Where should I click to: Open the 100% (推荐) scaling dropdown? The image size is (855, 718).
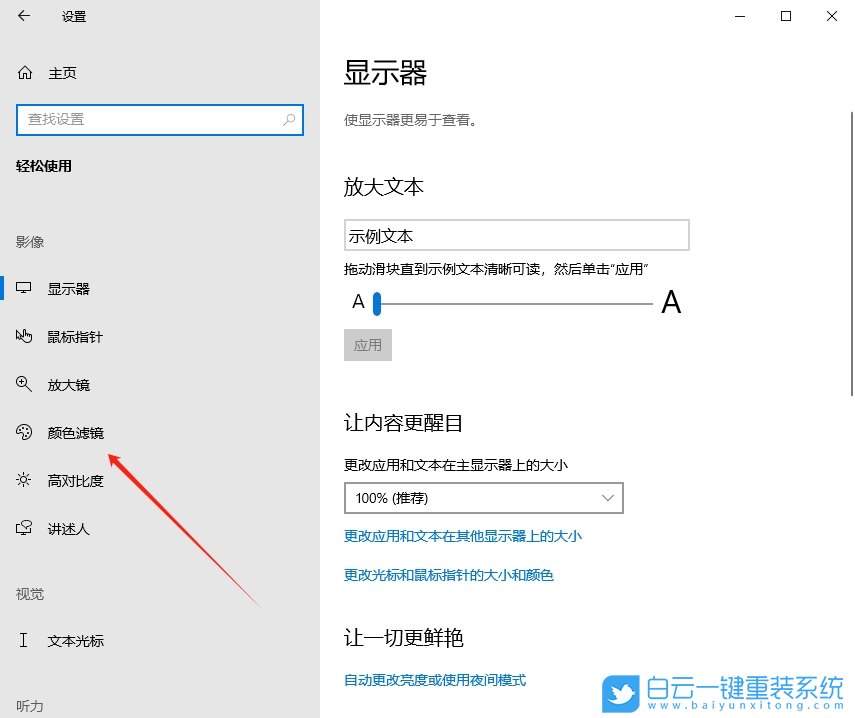483,497
